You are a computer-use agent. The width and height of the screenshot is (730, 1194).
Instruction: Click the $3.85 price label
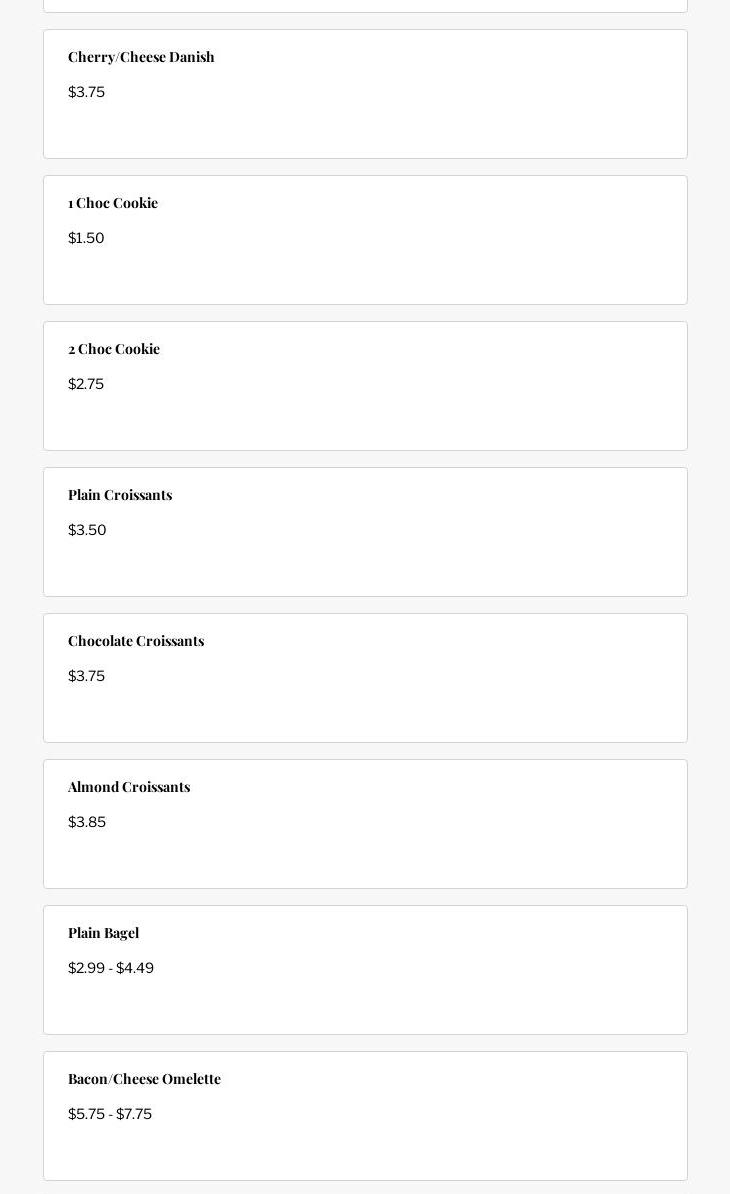pyautogui.click(x=87, y=822)
